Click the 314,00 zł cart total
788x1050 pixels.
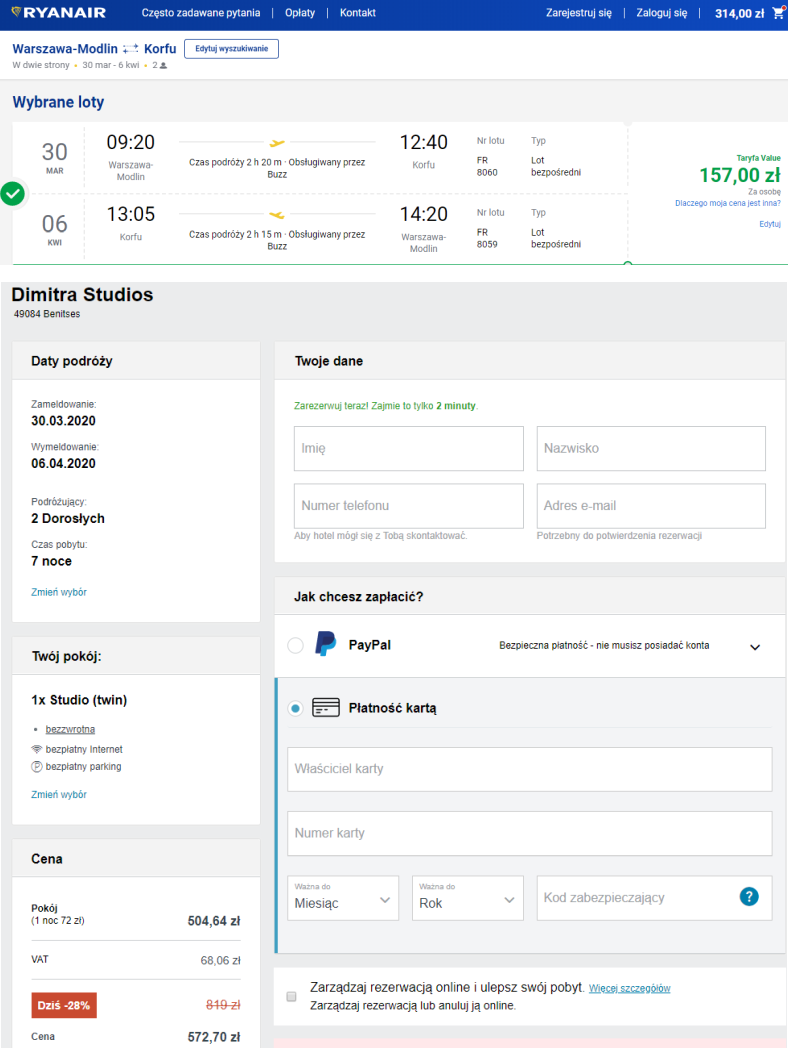click(x=739, y=13)
